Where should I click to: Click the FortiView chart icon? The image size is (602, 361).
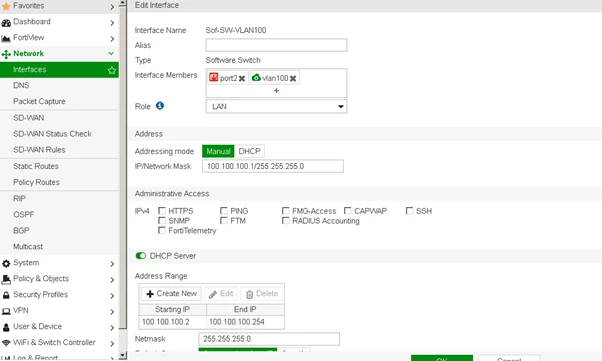[x=6, y=38]
